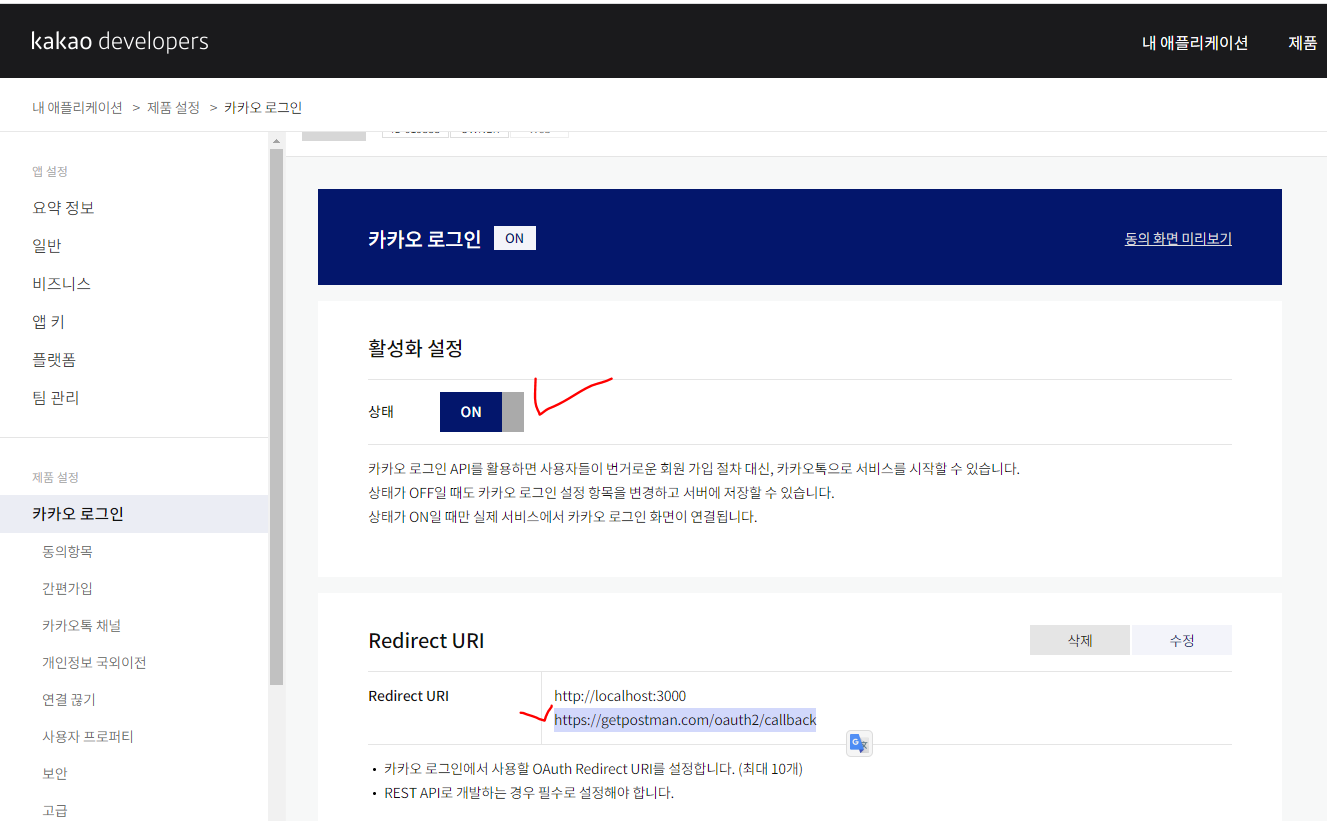Toggle the 상태 ON switch off

coord(482,412)
